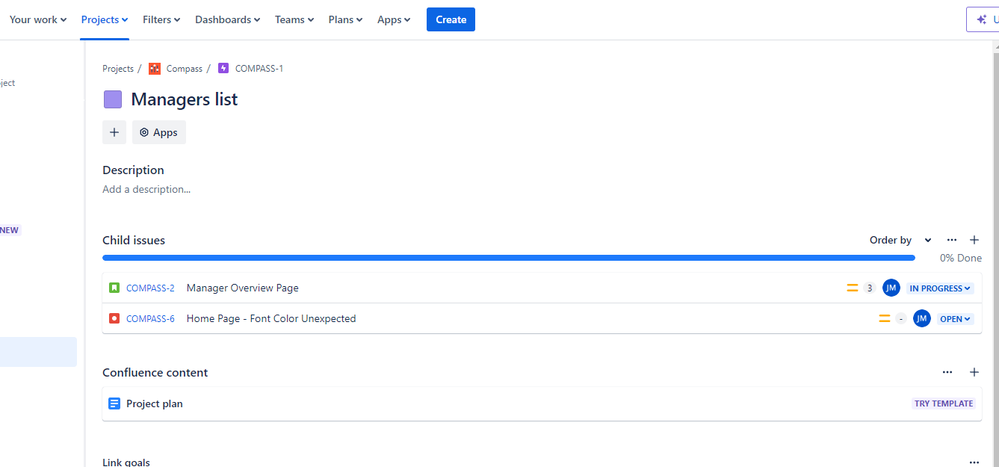Open the Plans menu
The width and height of the screenshot is (999, 467).
click(345, 20)
